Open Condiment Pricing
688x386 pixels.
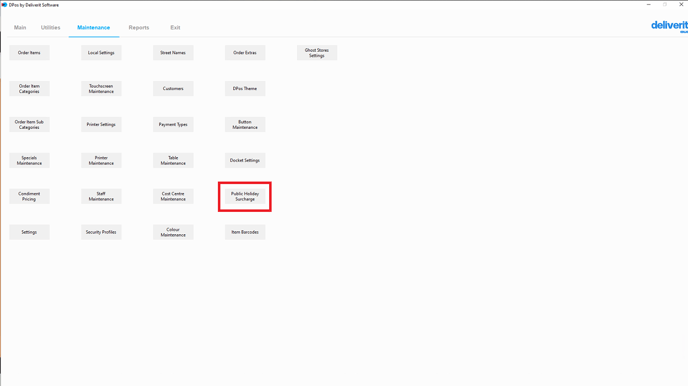point(29,197)
